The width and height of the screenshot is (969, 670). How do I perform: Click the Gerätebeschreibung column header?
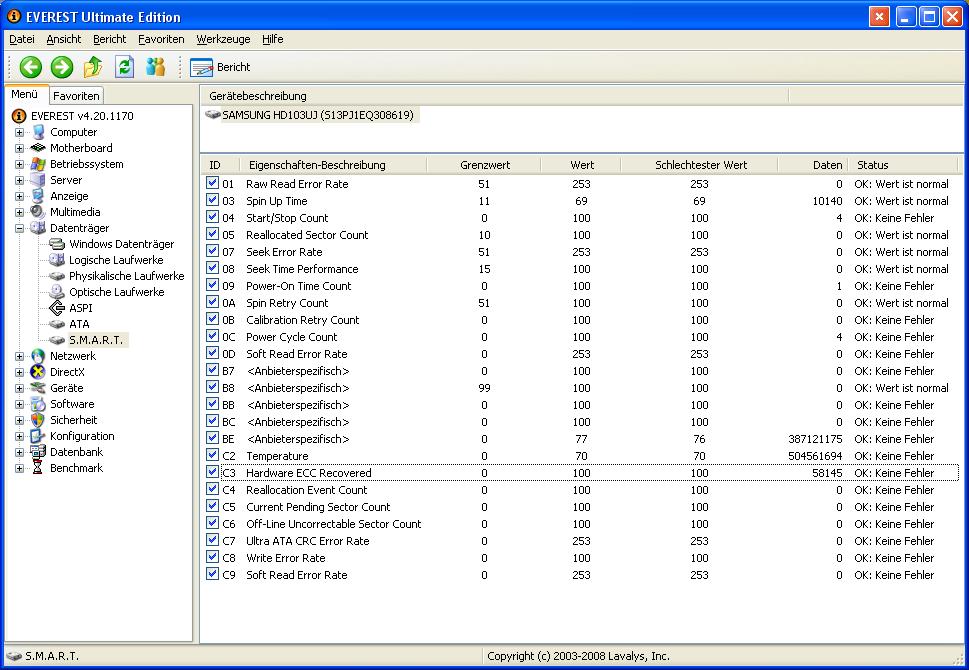click(x=494, y=96)
